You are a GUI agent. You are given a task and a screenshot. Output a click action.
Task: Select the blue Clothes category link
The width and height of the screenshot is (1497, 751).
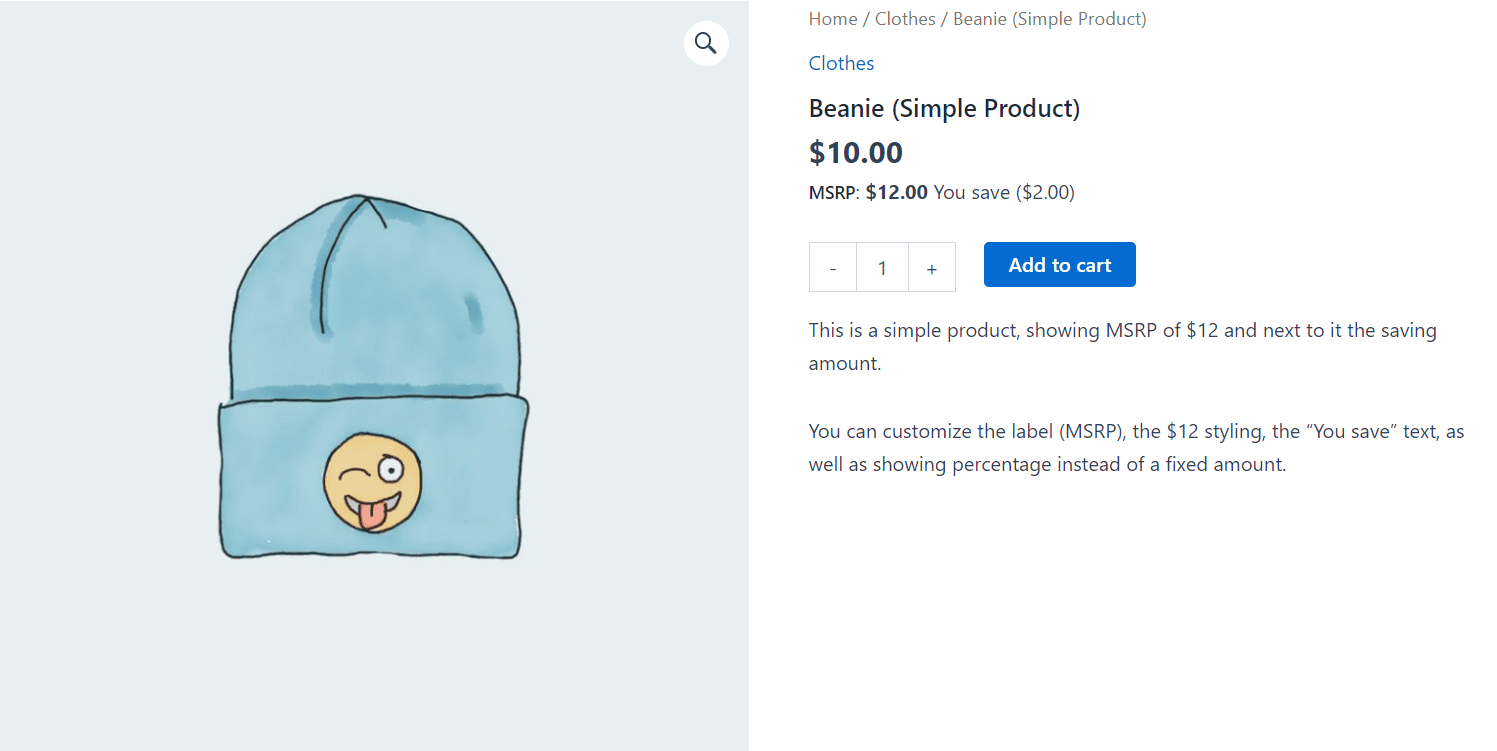click(x=841, y=63)
